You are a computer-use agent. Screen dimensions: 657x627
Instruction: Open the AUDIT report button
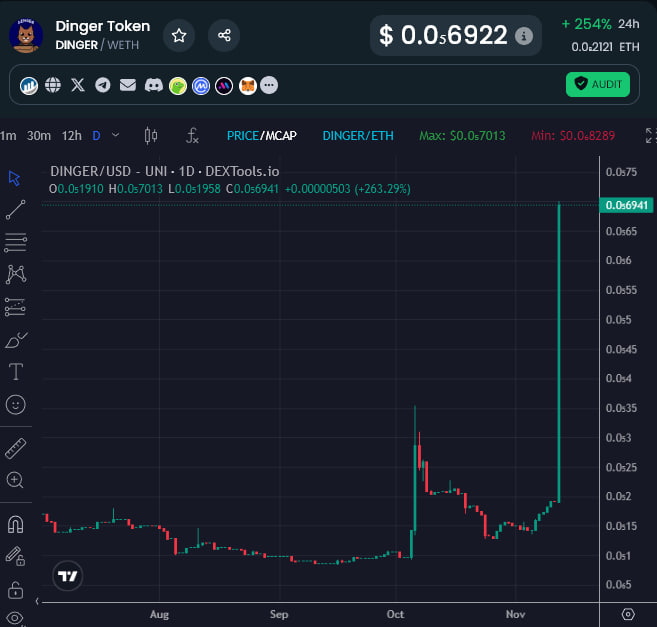click(x=598, y=85)
